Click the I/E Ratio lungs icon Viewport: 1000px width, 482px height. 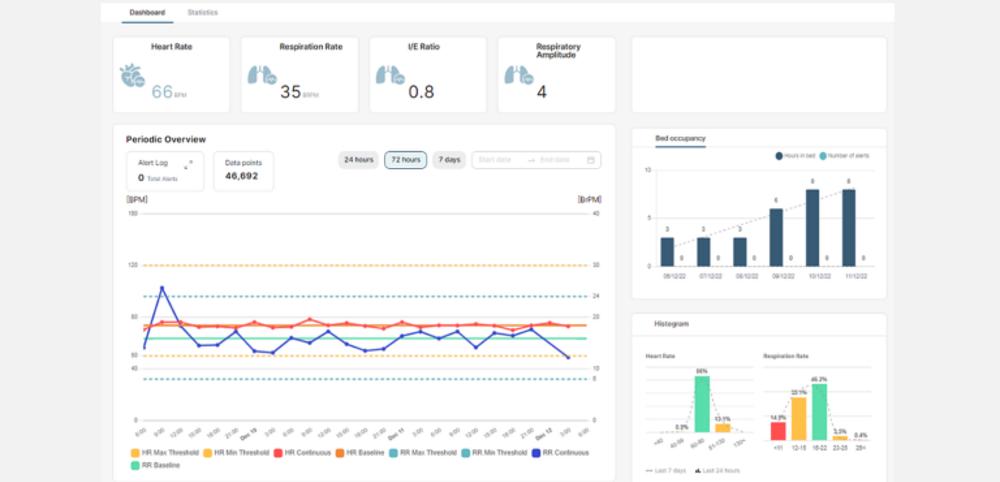[x=389, y=75]
